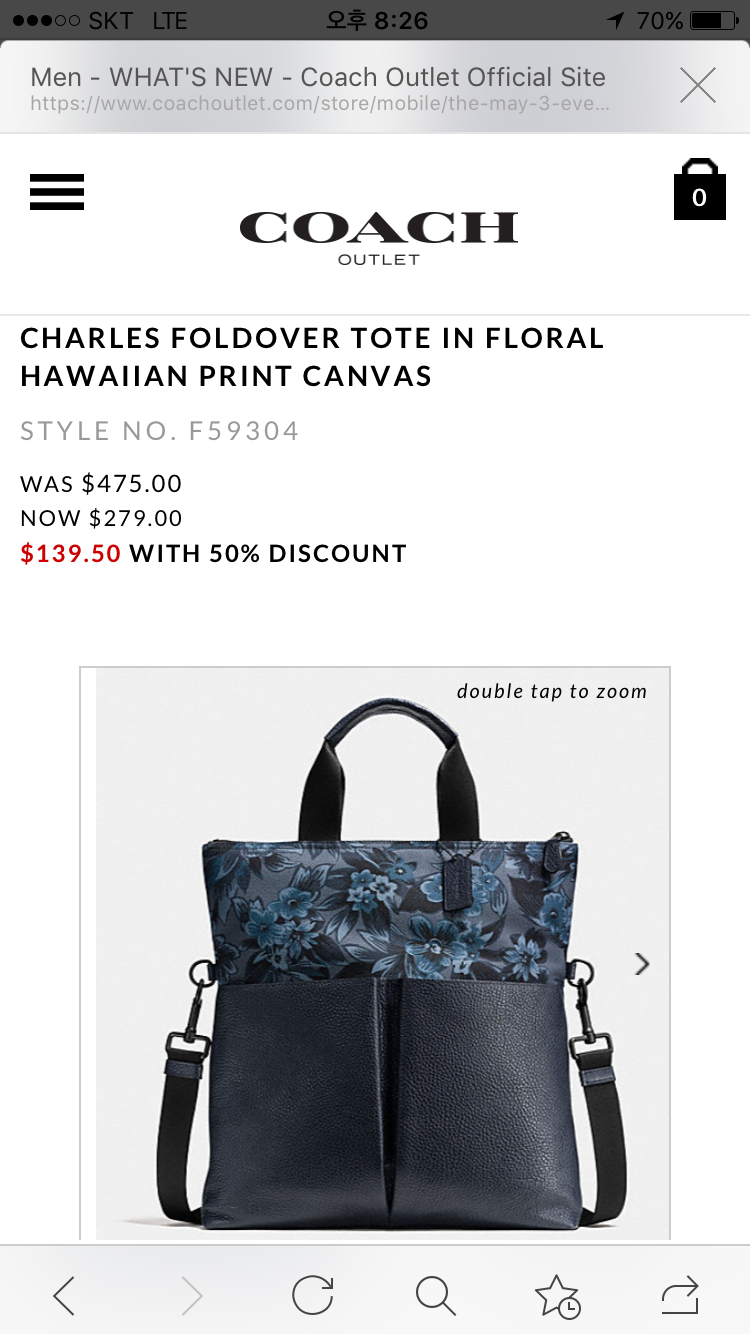Show the next product image arrow

pos(642,964)
